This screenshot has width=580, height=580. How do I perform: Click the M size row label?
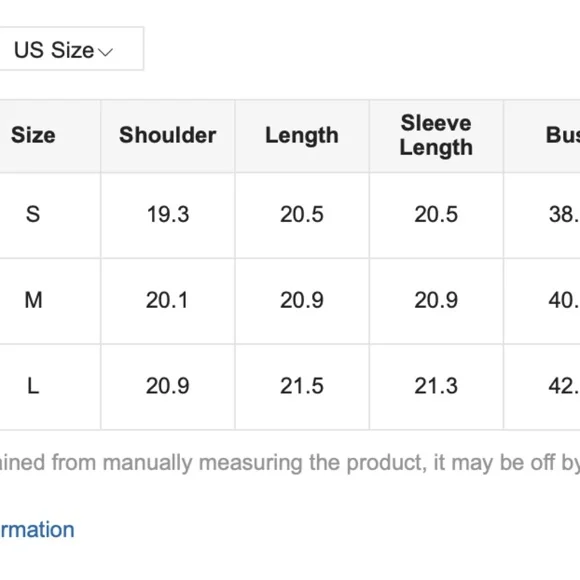coord(33,300)
